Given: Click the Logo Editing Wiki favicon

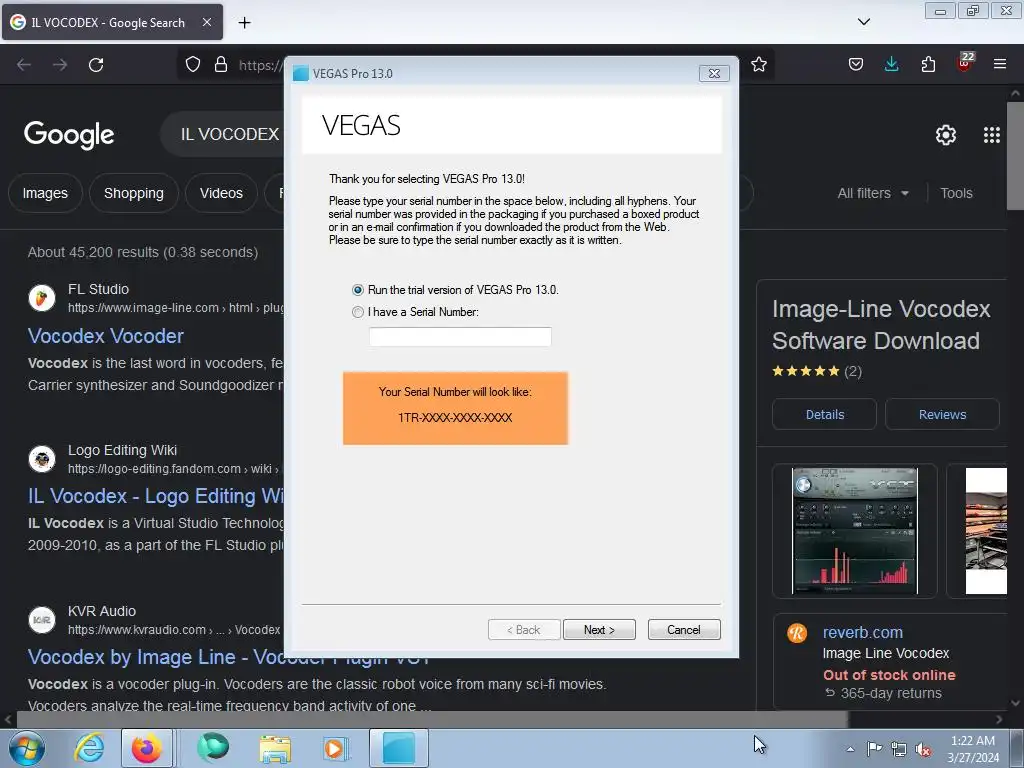Looking at the screenshot, I should coord(42,458).
